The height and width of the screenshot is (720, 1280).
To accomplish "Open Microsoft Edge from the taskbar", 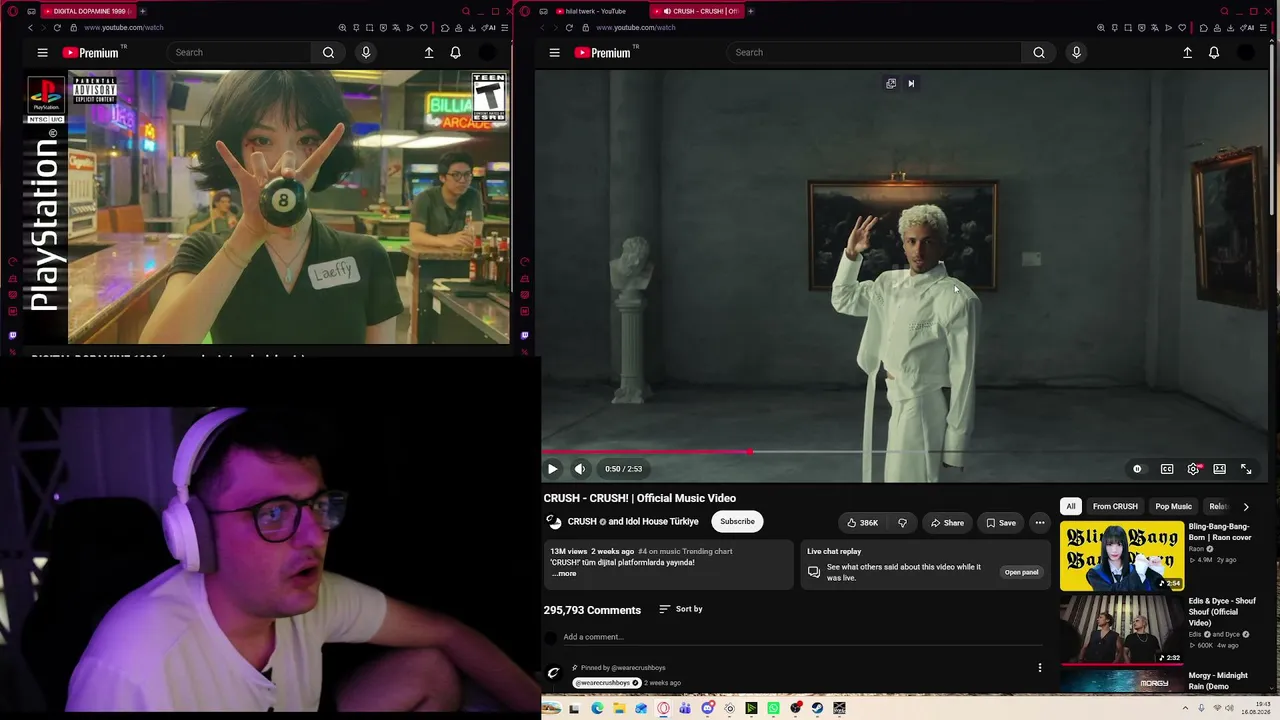I will tap(597, 708).
